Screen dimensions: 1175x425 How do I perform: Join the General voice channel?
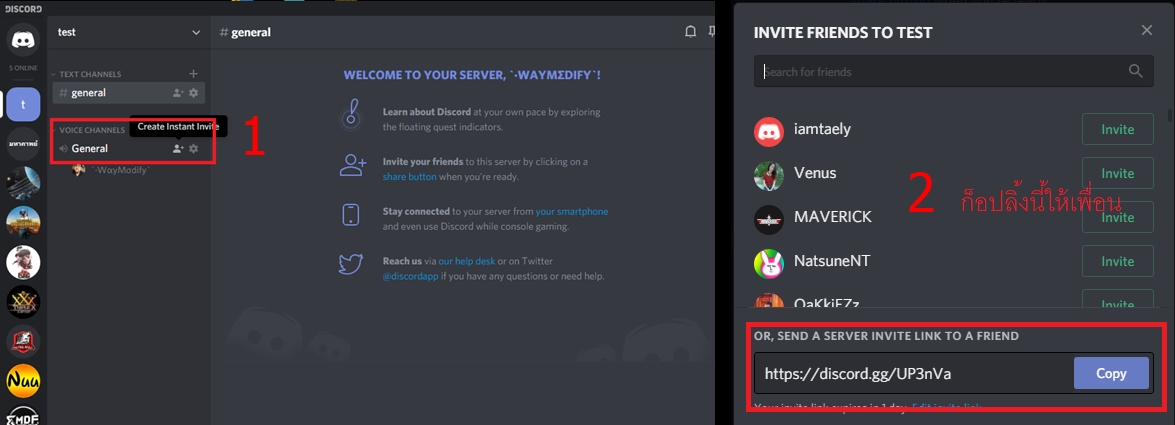pyautogui.click(x=128, y=148)
